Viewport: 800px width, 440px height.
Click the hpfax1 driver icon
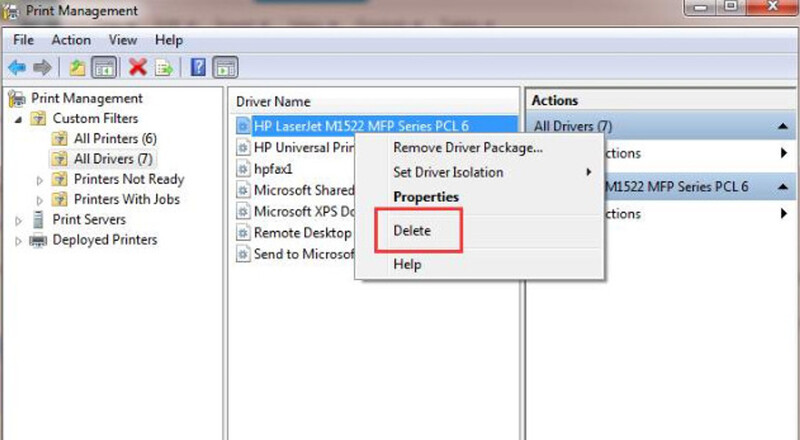click(x=243, y=169)
